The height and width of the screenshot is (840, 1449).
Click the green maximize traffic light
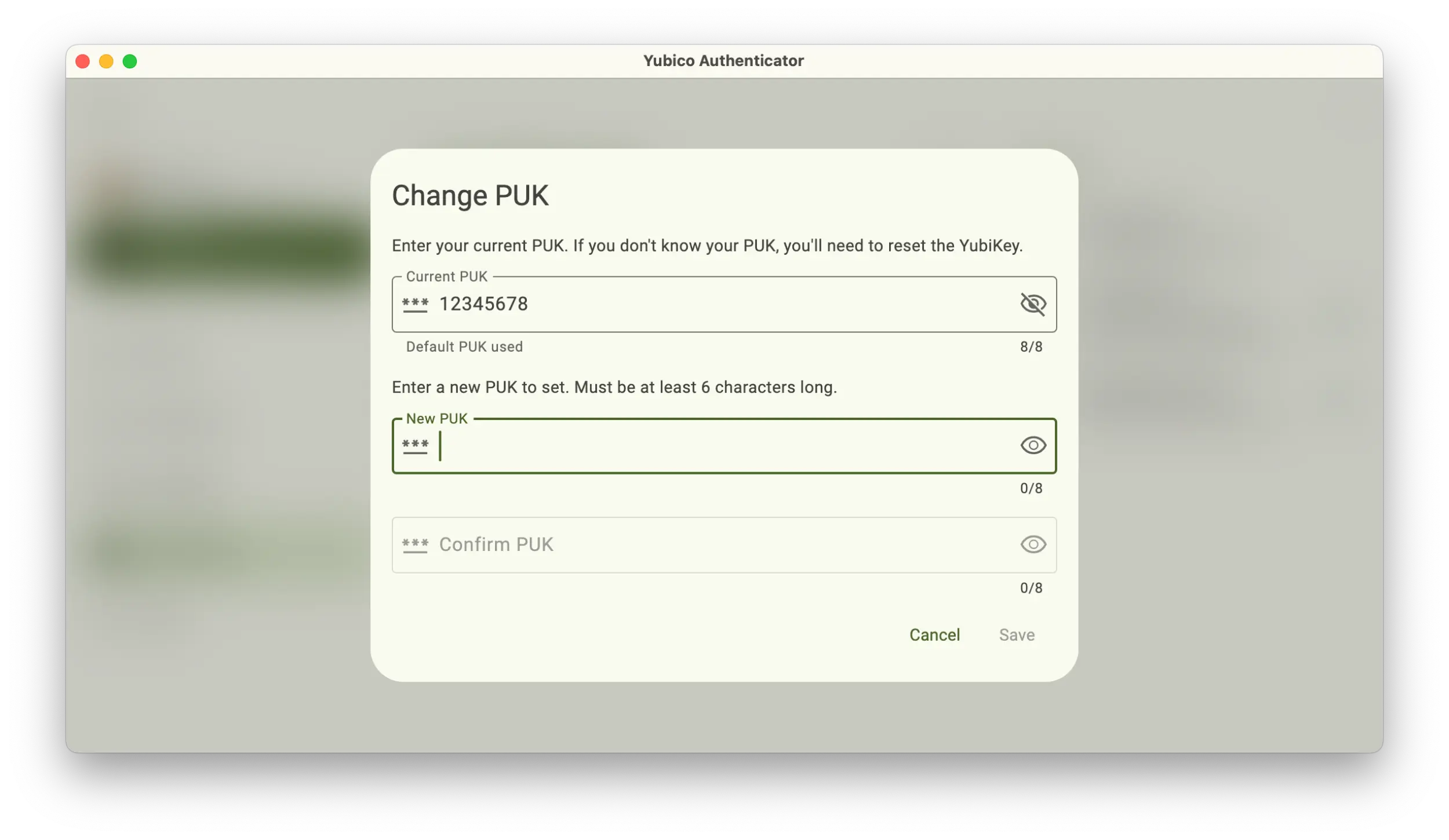click(x=130, y=61)
